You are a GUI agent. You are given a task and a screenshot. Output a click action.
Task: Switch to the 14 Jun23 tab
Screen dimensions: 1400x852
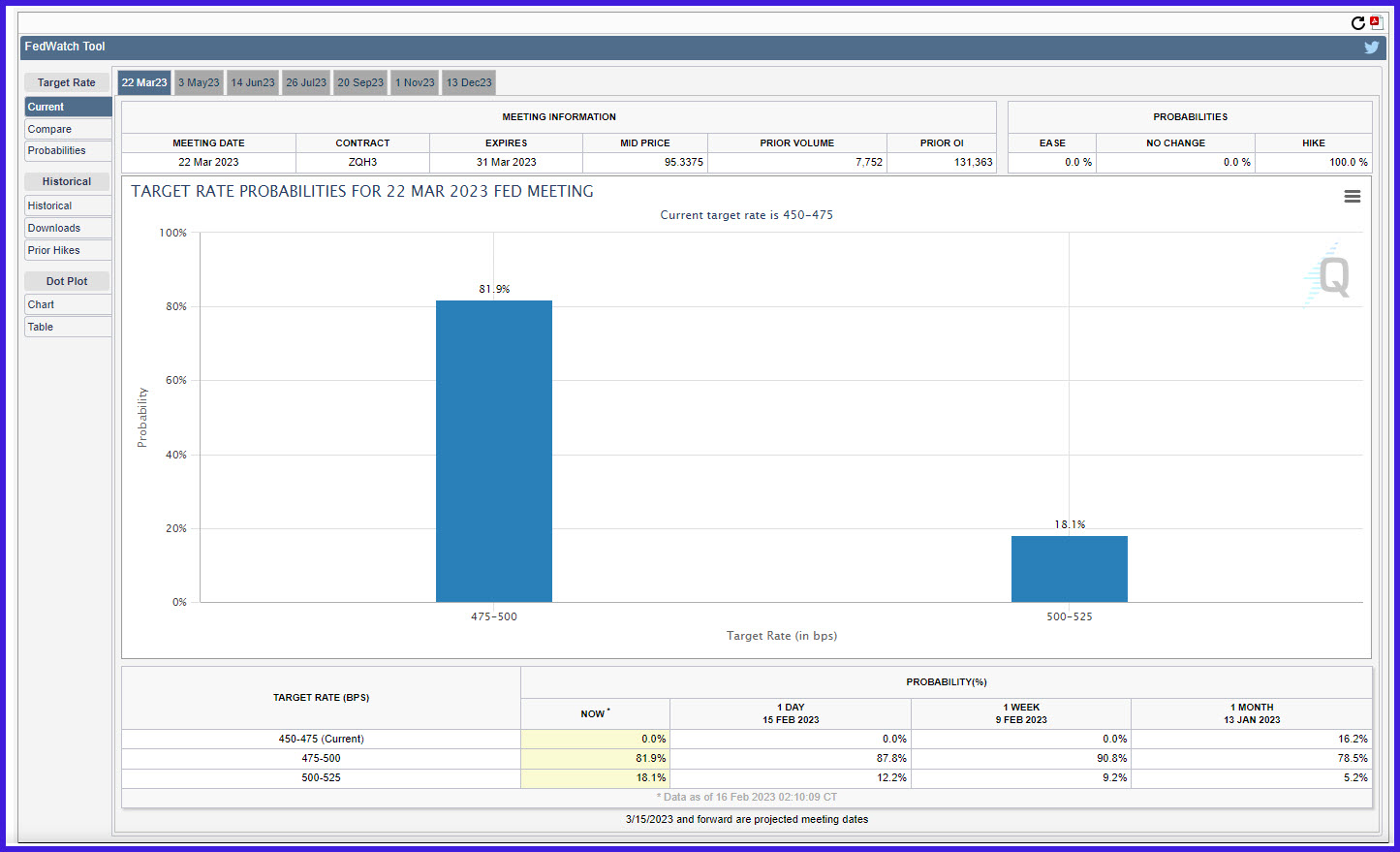pos(253,82)
